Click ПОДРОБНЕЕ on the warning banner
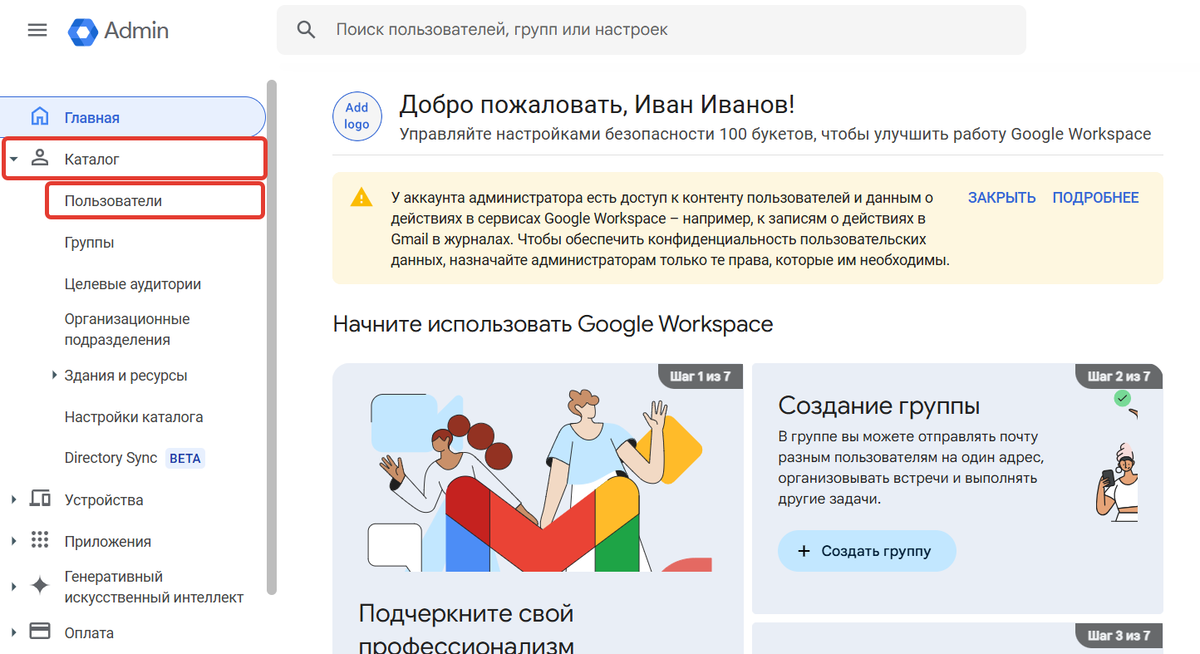Image resolution: width=1200 pixels, height=654 pixels. pyautogui.click(x=1095, y=198)
